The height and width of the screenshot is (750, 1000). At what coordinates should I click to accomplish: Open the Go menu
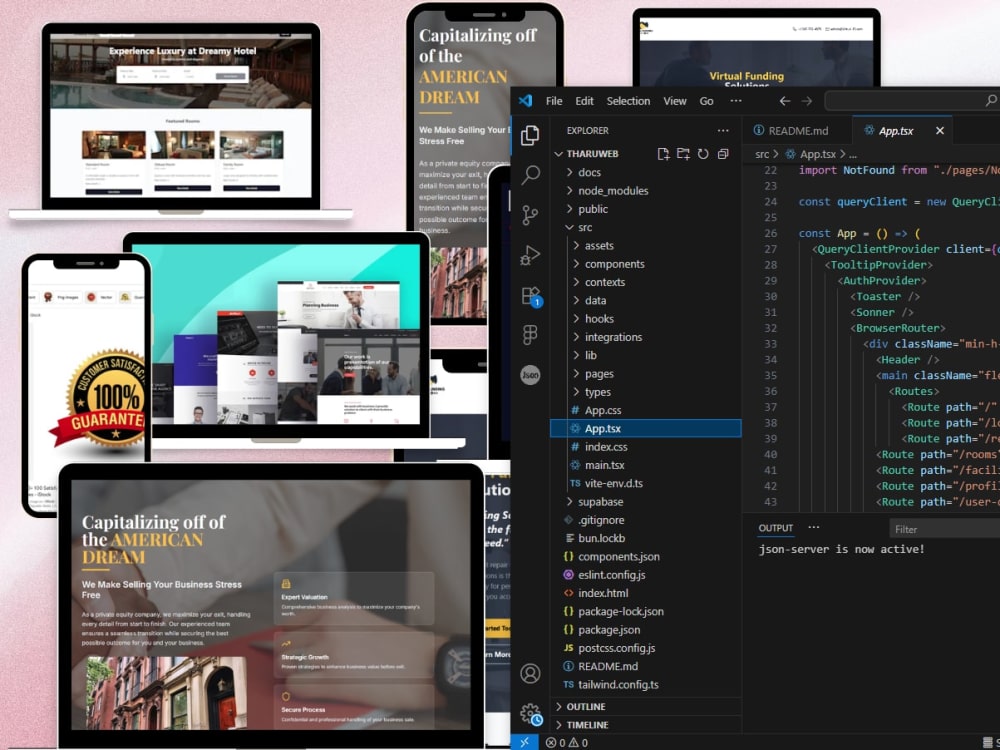[707, 101]
